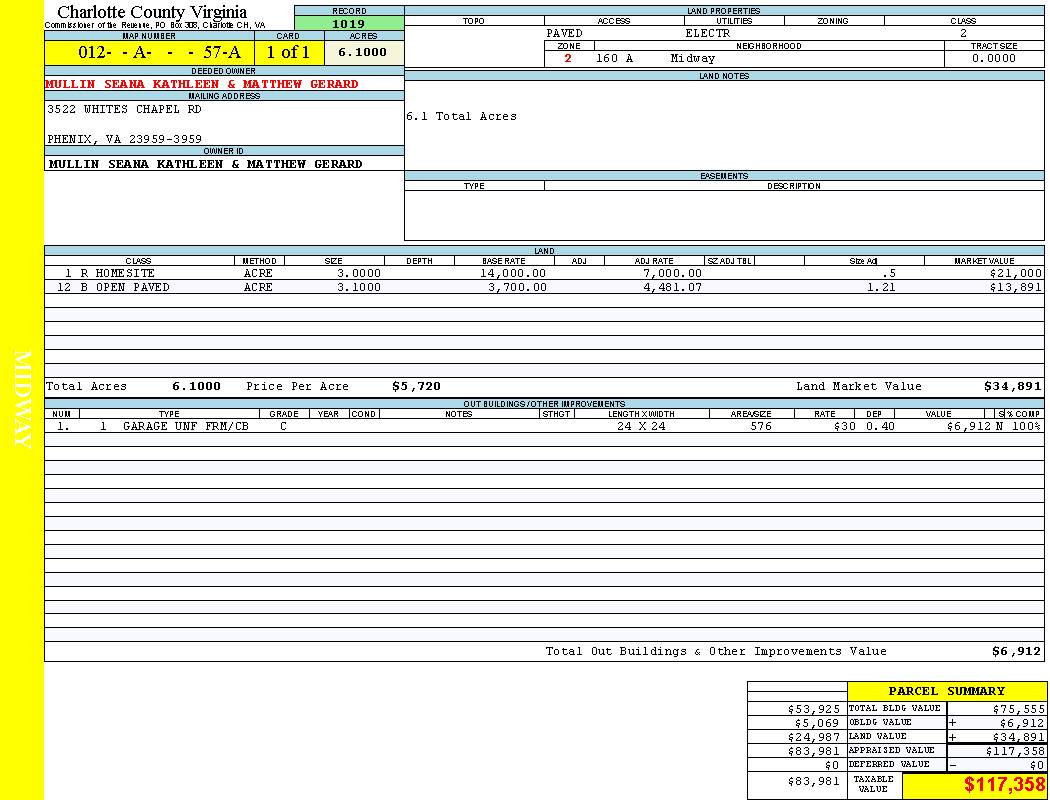Click the Land Notes '6.1 Total Acres' text

(x=461, y=117)
